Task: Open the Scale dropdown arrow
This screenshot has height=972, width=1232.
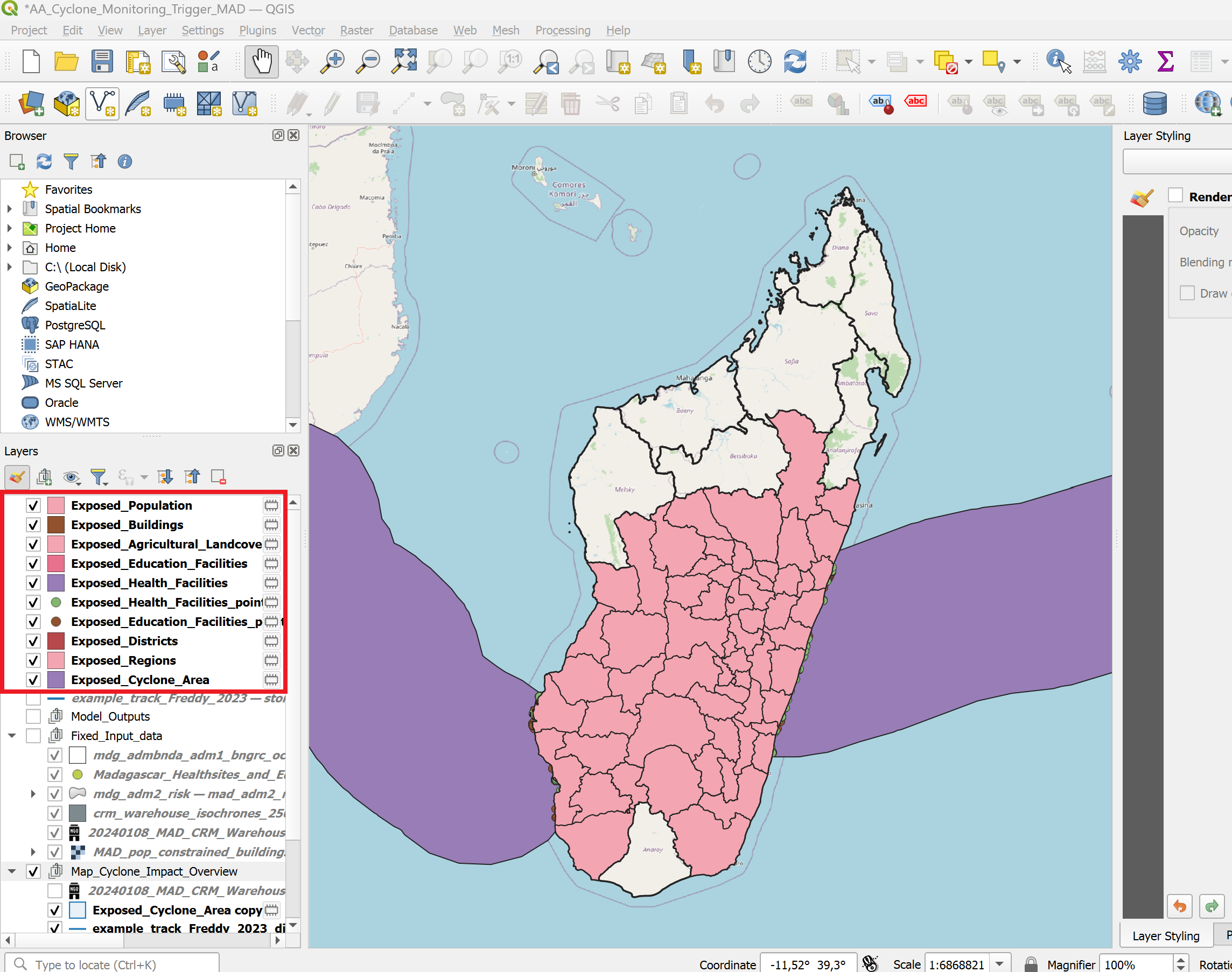Action: [1000, 964]
